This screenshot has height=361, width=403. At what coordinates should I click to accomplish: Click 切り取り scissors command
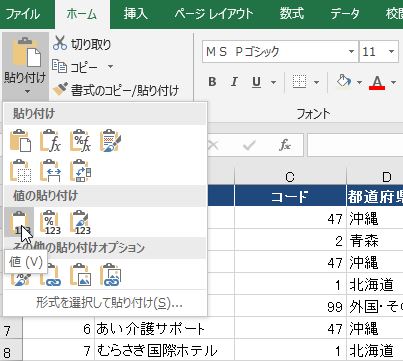[x=82, y=44]
